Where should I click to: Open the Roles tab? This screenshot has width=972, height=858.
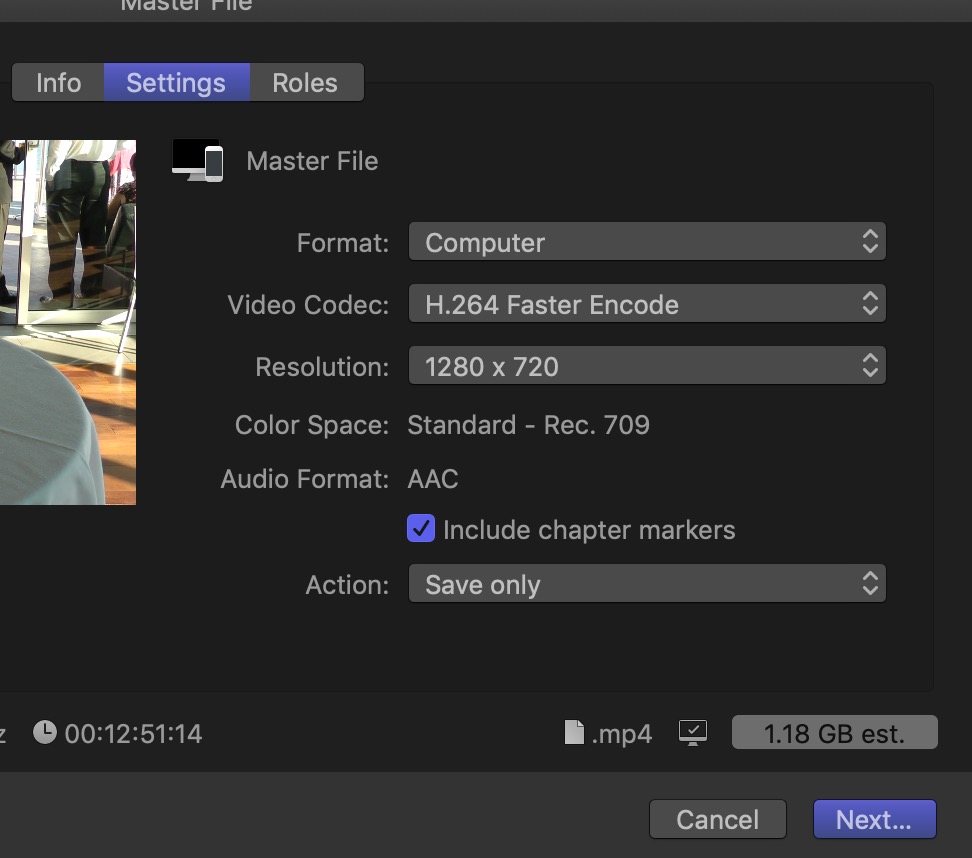305,83
